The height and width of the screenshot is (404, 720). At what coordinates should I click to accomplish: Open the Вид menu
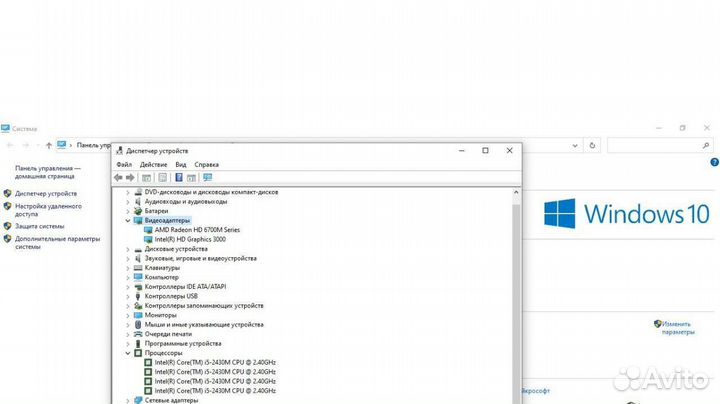coord(180,164)
